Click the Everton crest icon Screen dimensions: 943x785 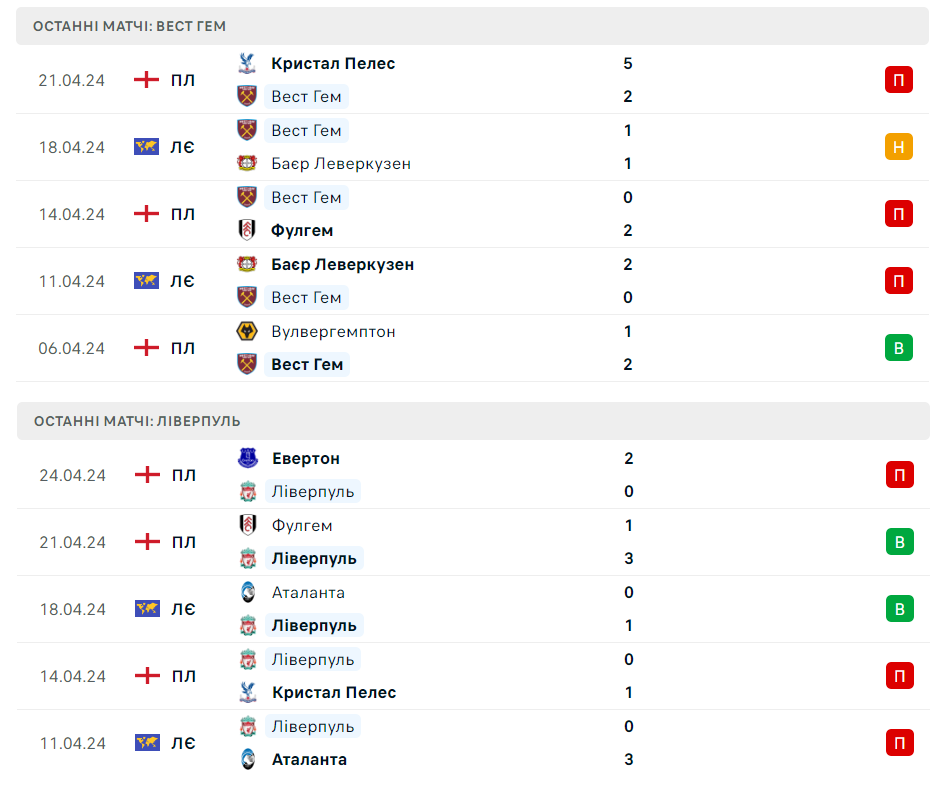(247, 458)
